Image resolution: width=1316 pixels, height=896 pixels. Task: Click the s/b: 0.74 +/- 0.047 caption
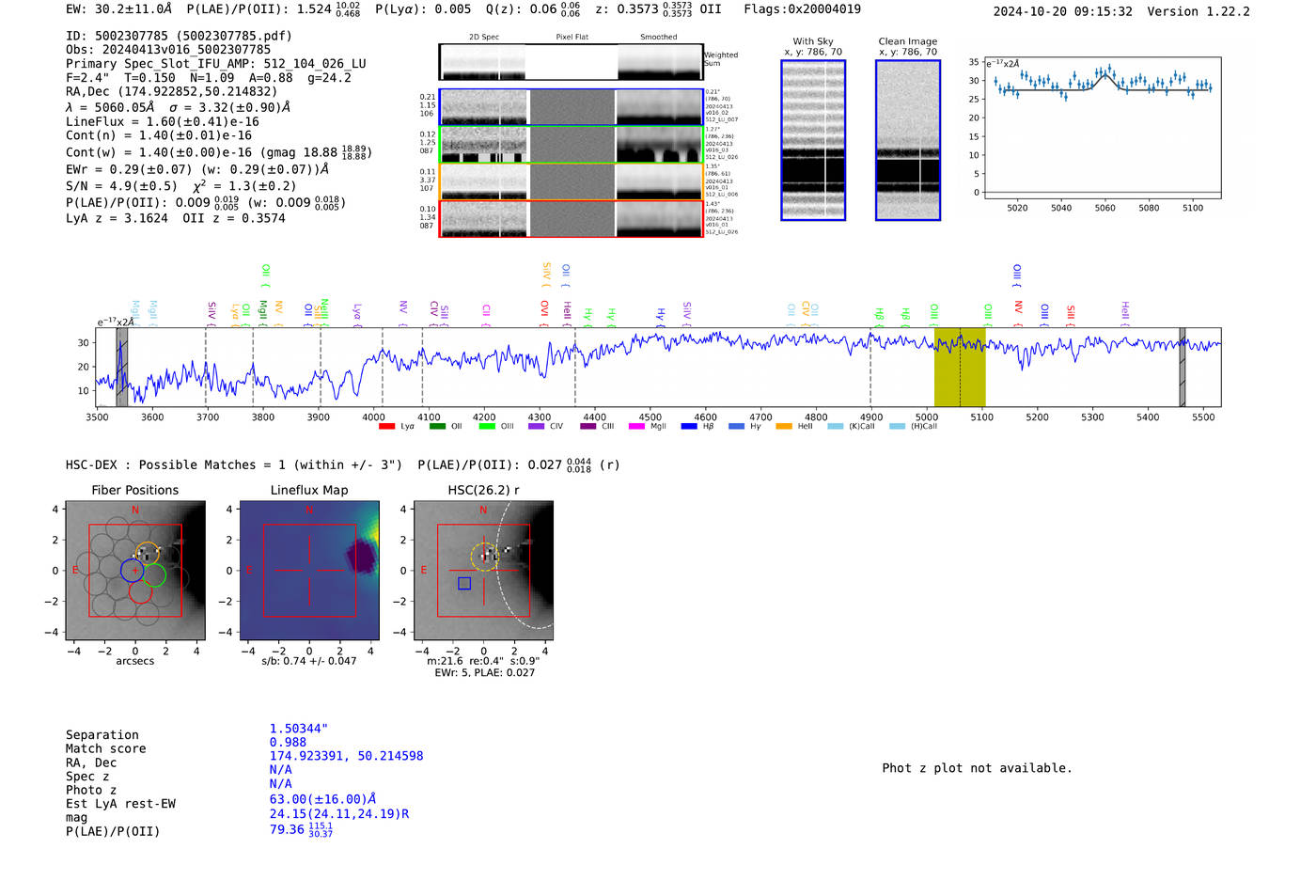309,661
